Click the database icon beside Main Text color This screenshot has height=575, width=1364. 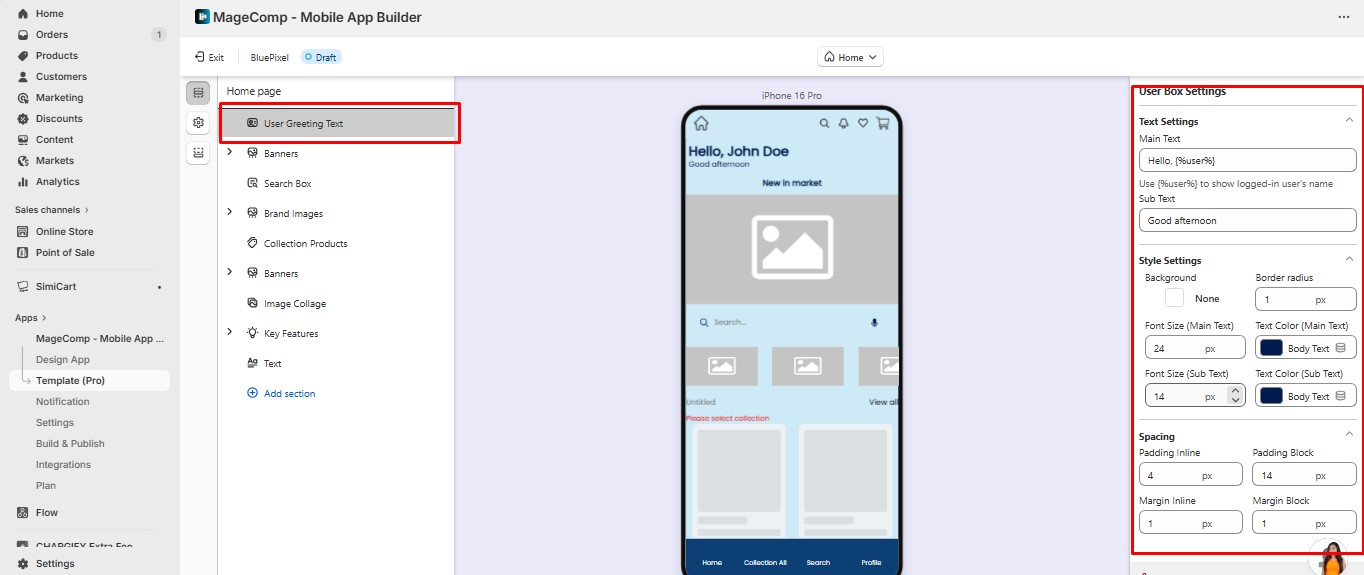(1341, 348)
